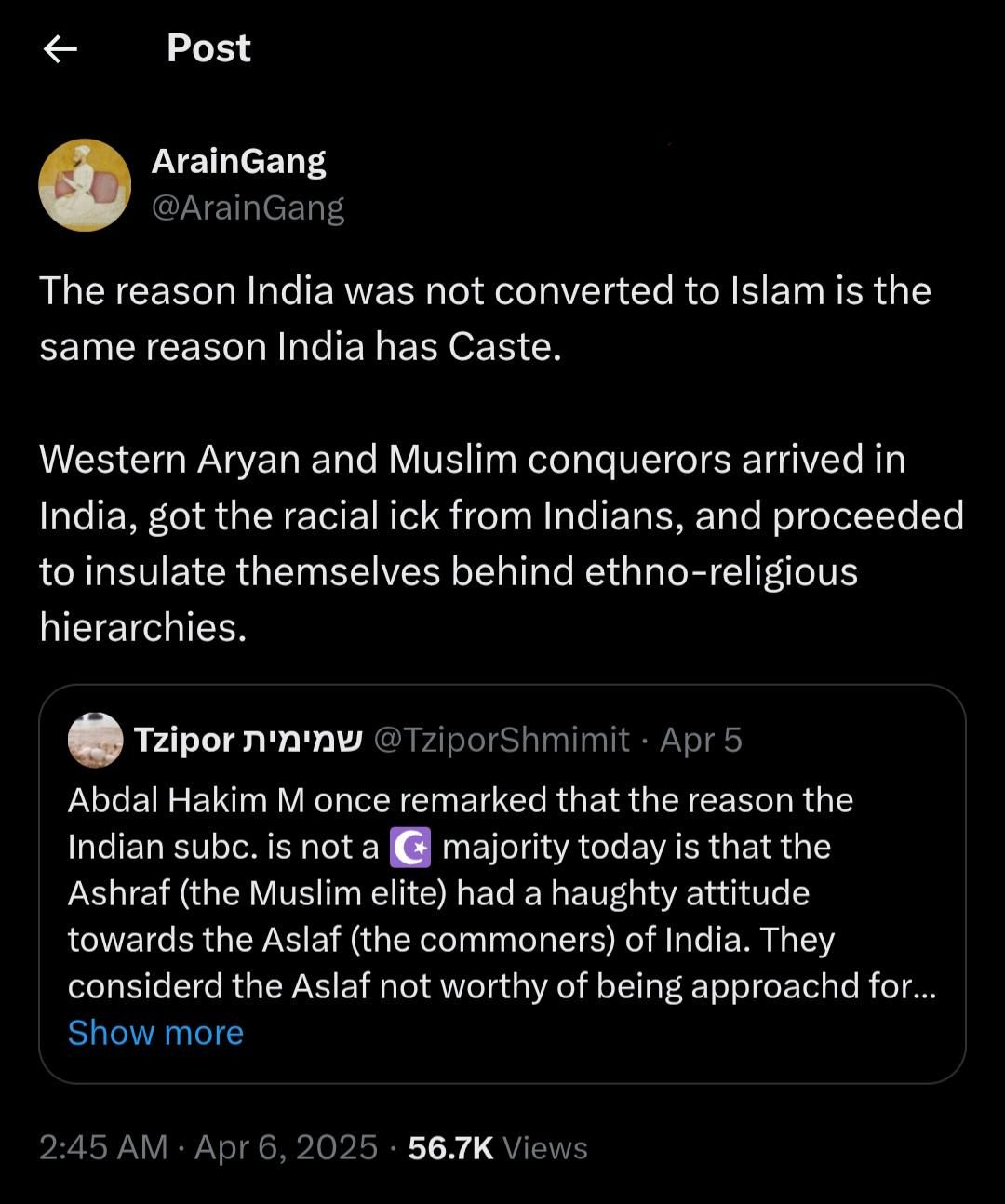Click the Tzipor display name

[x=184, y=740]
